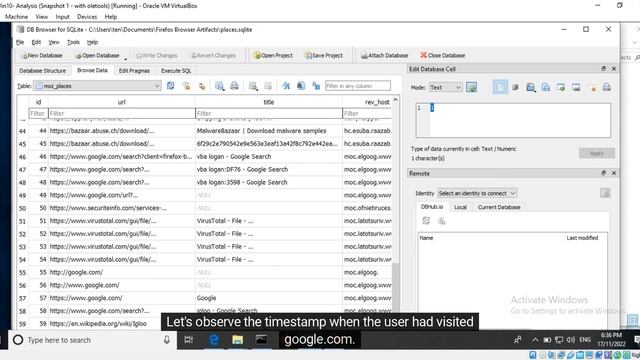Click the Close Database button
Viewport: 640px width, 360px height.
tap(442, 56)
